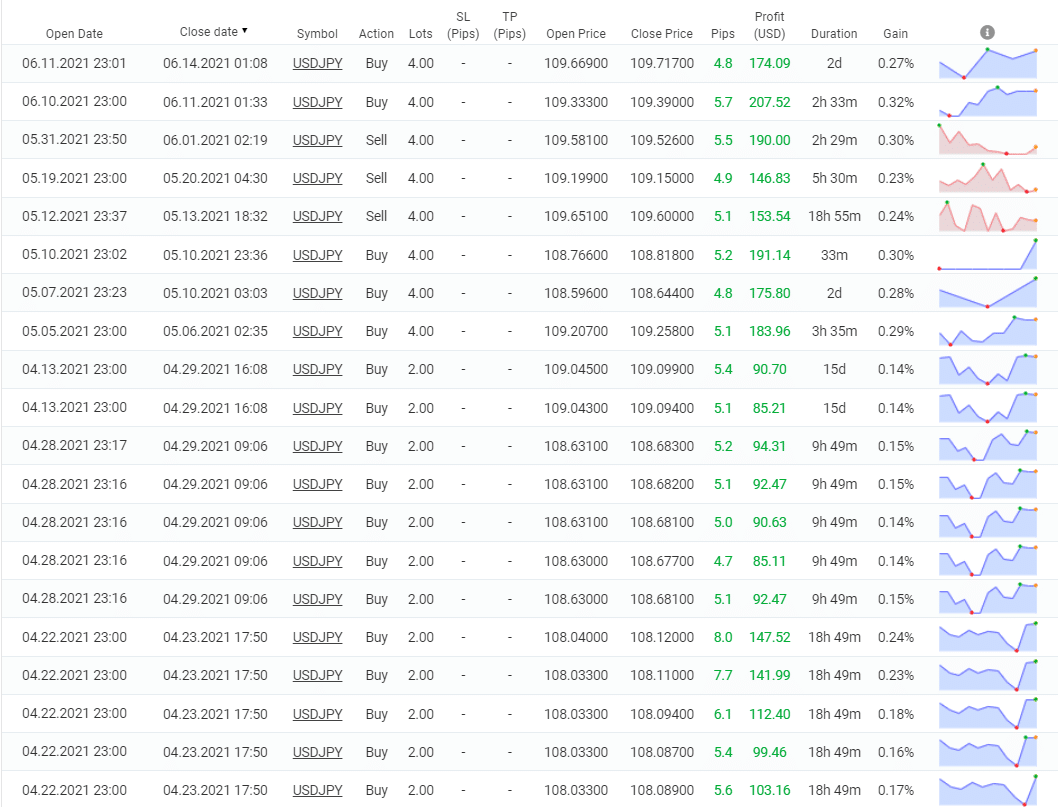Click the Symbol column header
Image resolution: width=1058 pixels, height=807 pixels.
[317, 33]
